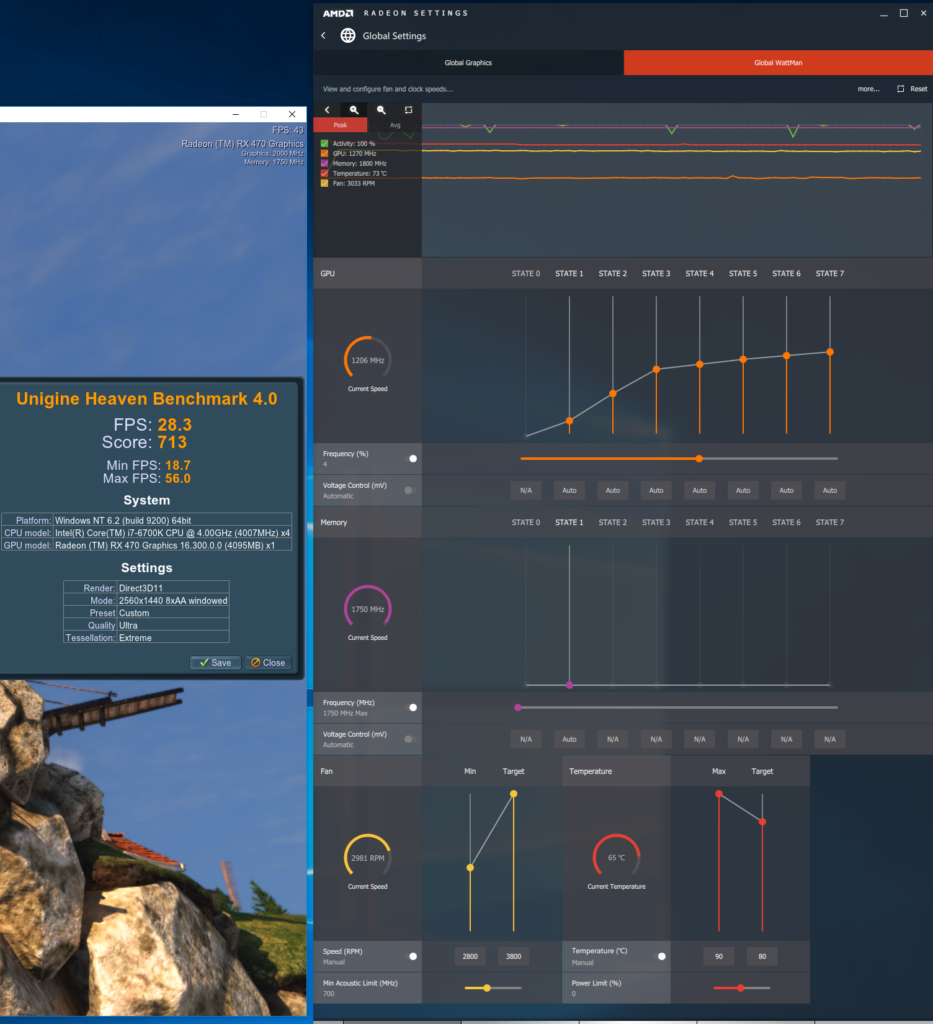Image resolution: width=933 pixels, height=1024 pixels.
Task: Click the Memory STATE 1 column header
Action: (x=569, y=522)
